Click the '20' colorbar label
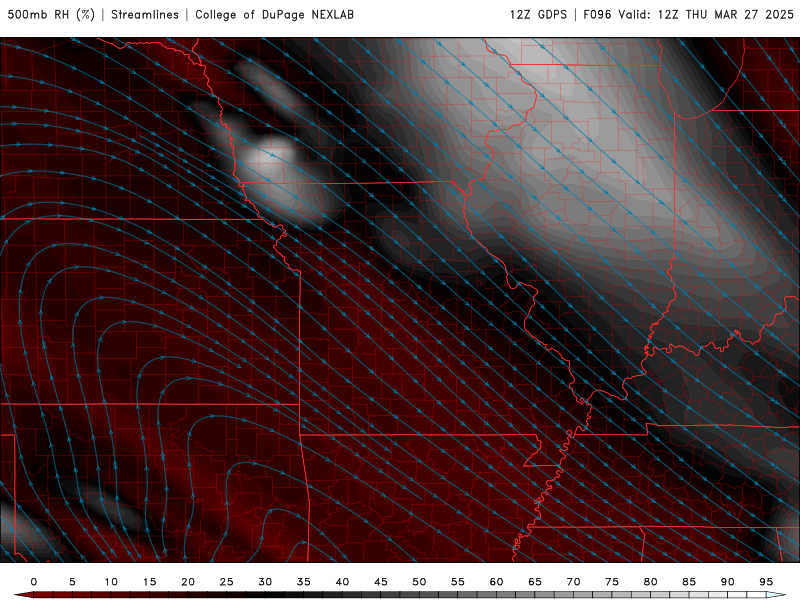The width and height of the screenshot is (800, 600). coord(188,582)
